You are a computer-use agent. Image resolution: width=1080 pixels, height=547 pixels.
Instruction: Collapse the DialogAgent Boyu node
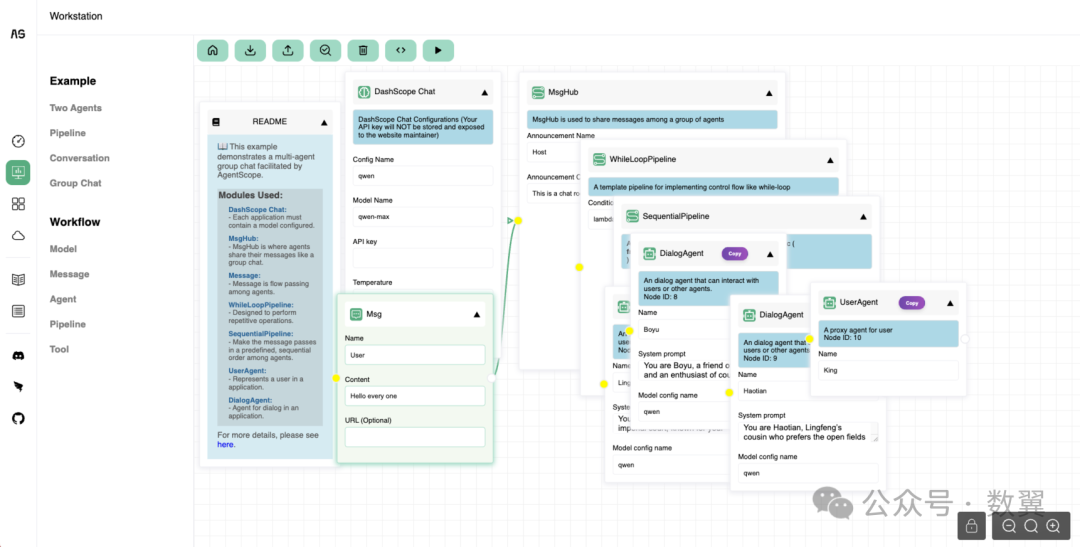click(770, 254)
